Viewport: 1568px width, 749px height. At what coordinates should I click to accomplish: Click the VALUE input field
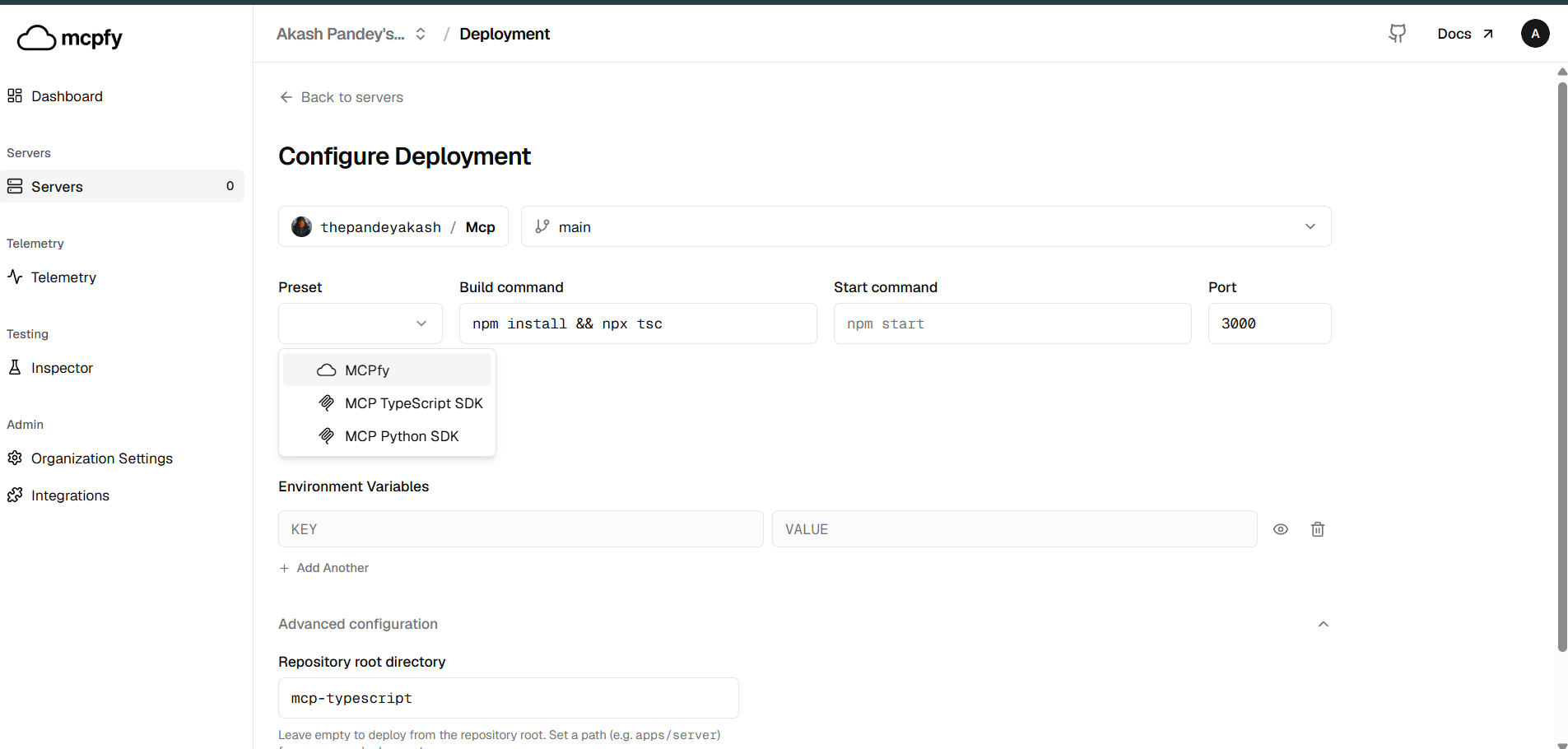[1015, 529]
